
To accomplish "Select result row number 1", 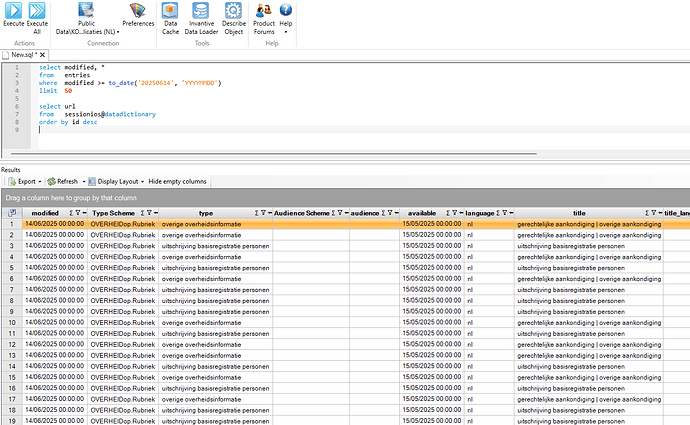I will 12,224.
